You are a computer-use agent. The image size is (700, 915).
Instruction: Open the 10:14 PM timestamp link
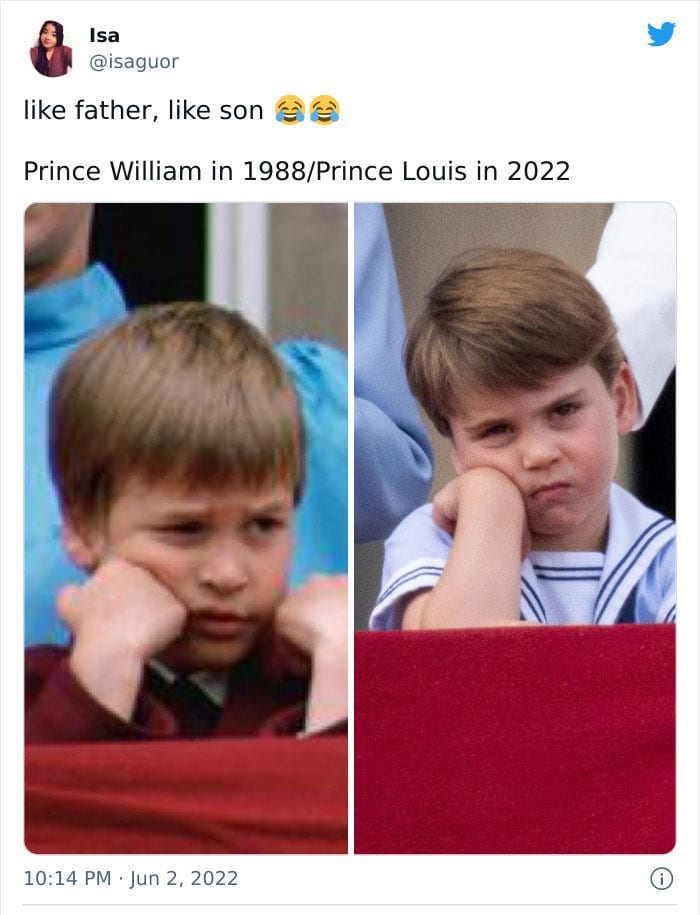click(x=67, y=878)
